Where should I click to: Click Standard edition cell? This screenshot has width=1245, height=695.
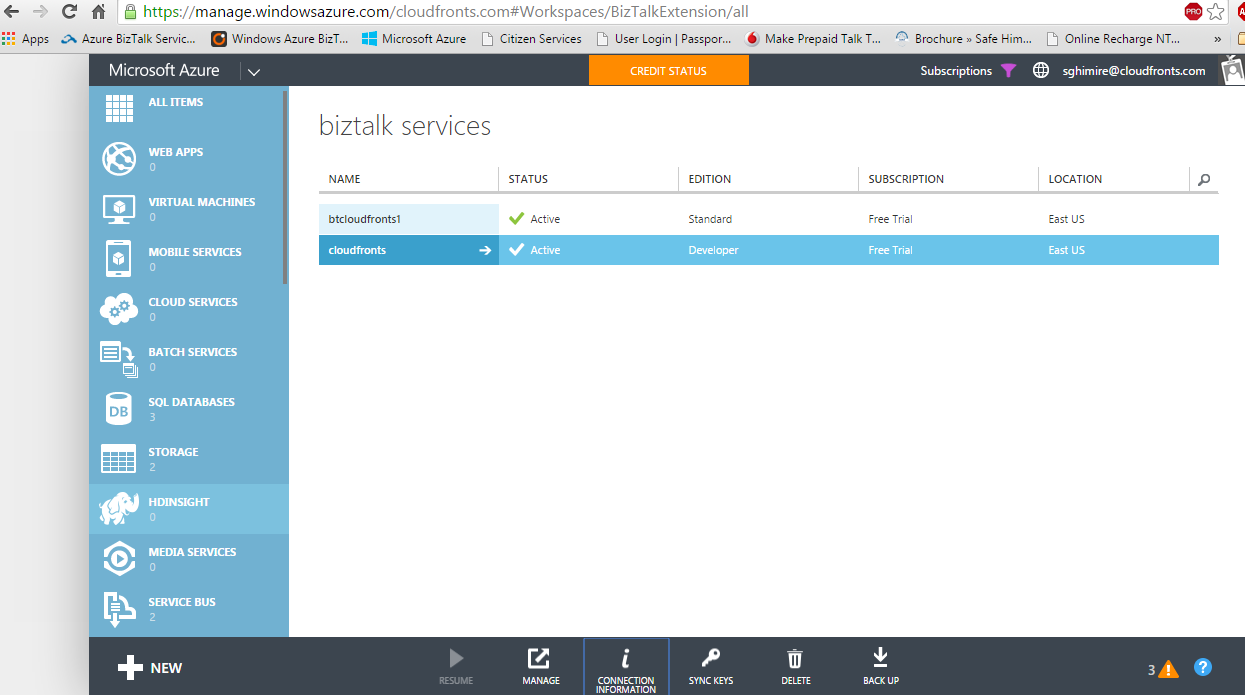[710, 219]
